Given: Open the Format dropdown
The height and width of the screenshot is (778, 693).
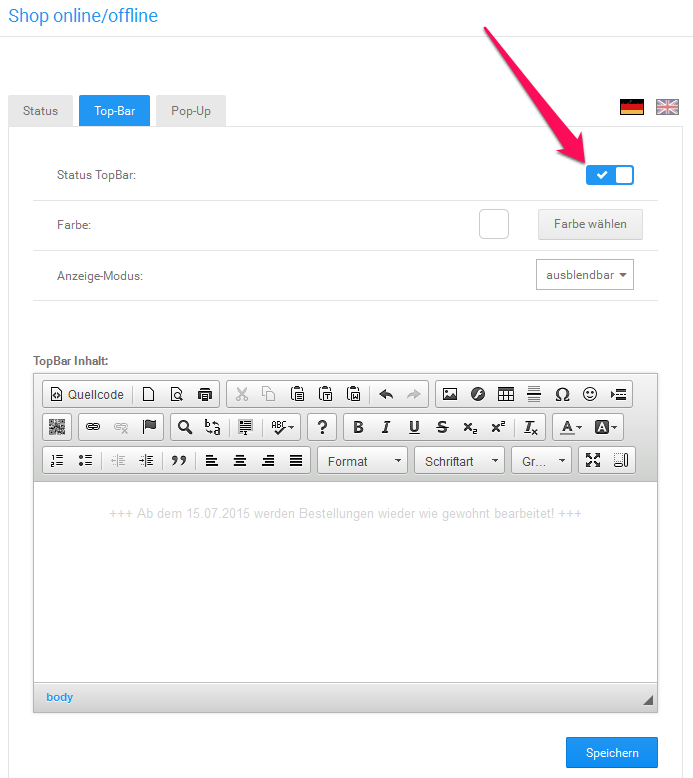Looking at the screenshot, I should pos(362,461).
